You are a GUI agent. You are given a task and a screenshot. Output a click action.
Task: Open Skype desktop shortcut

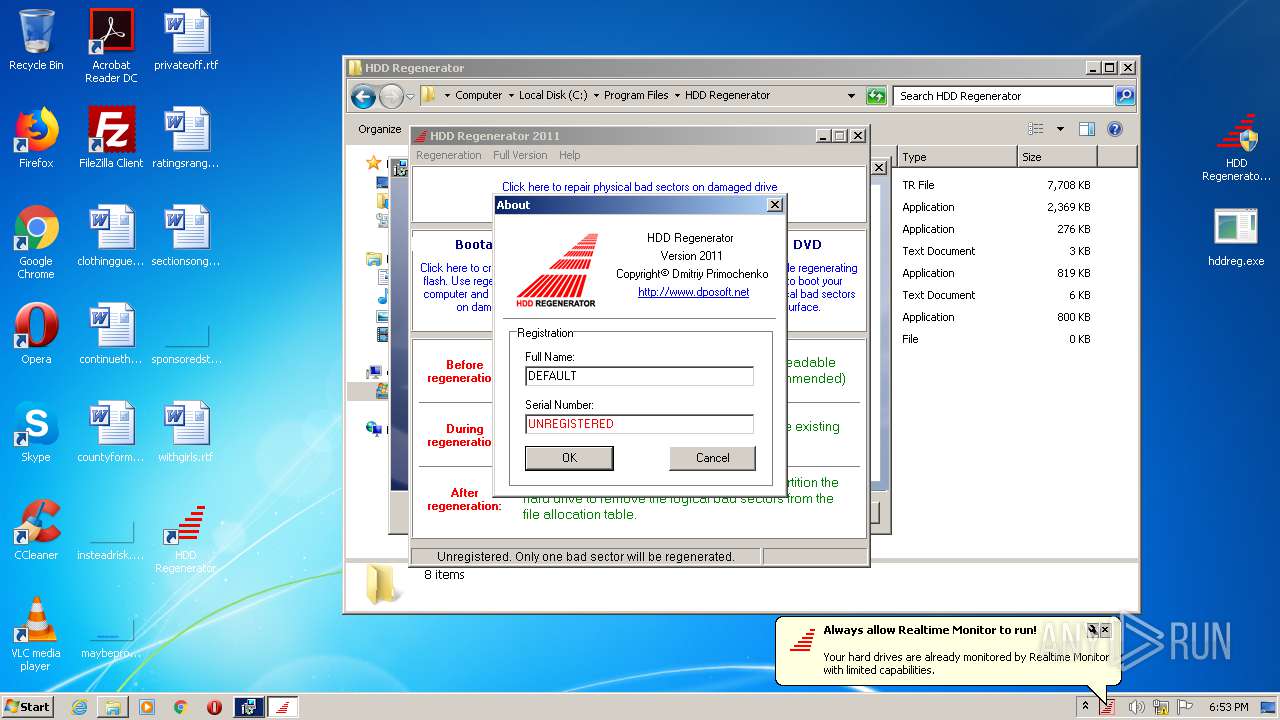click(36, 432)
